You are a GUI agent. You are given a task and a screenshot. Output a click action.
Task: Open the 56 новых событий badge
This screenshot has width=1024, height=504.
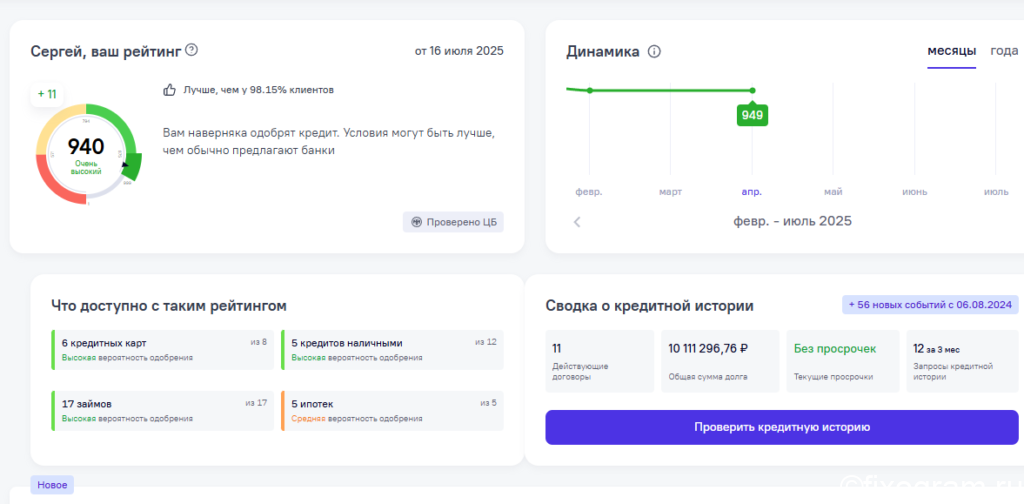[930, 305]
